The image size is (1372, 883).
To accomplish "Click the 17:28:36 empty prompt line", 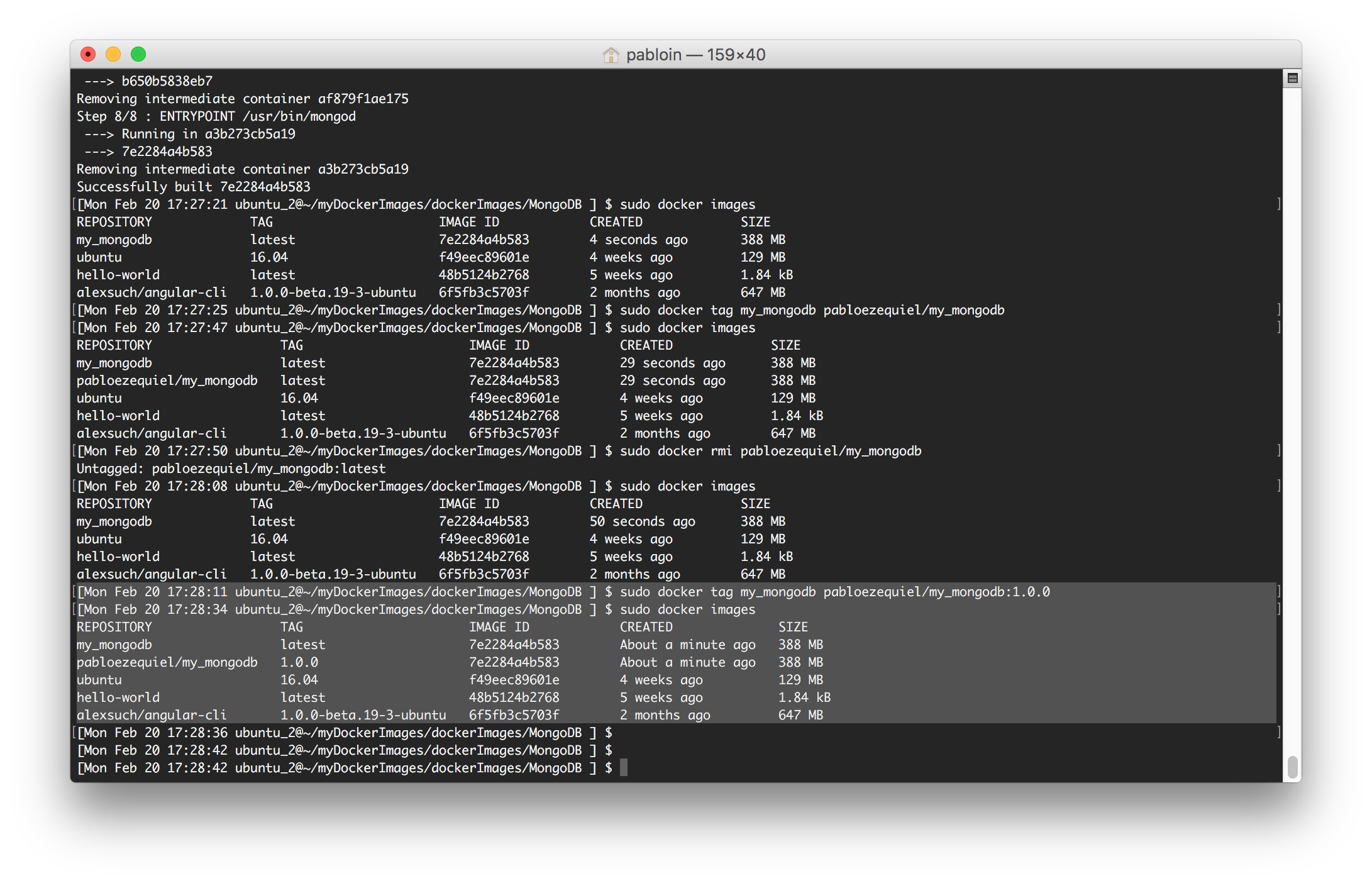I will click(x=344, y=733).
